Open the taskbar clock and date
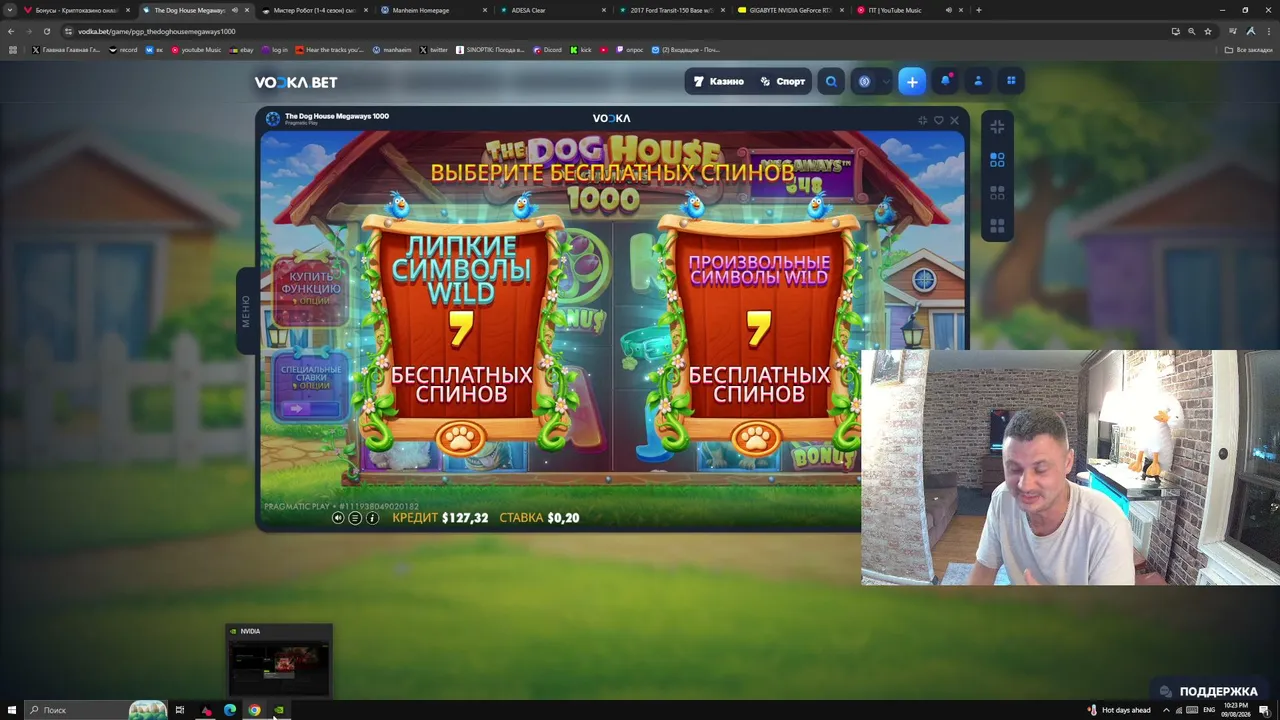Screen dimensions: 1280x720 click(x=1236, y=710)
